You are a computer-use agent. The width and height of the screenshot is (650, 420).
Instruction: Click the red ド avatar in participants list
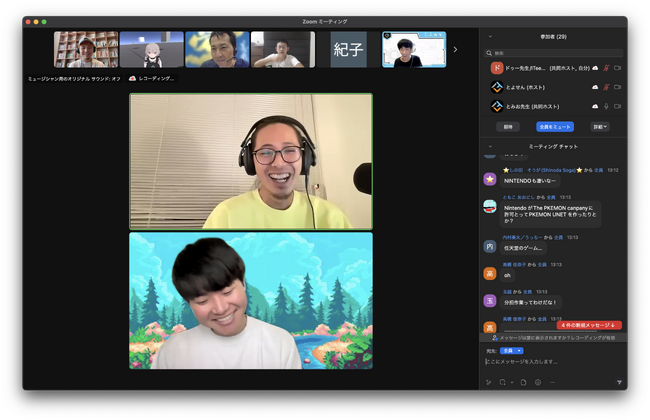coord(497,68)
